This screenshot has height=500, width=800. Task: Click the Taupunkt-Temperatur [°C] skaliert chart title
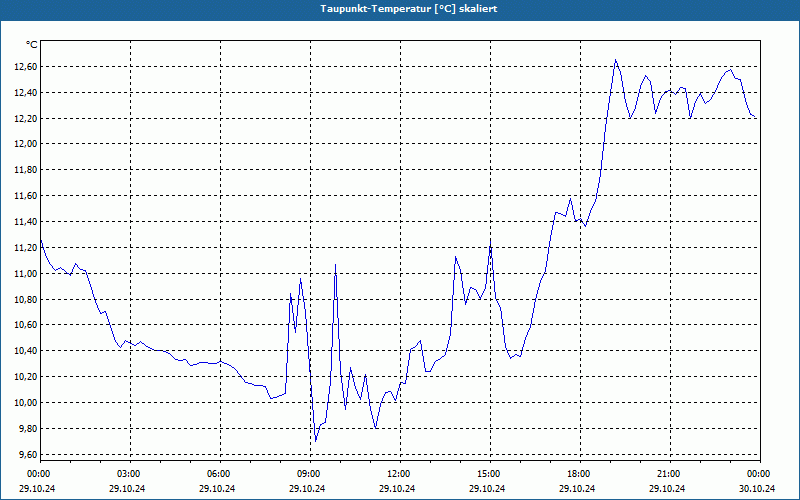click(409, 9)
